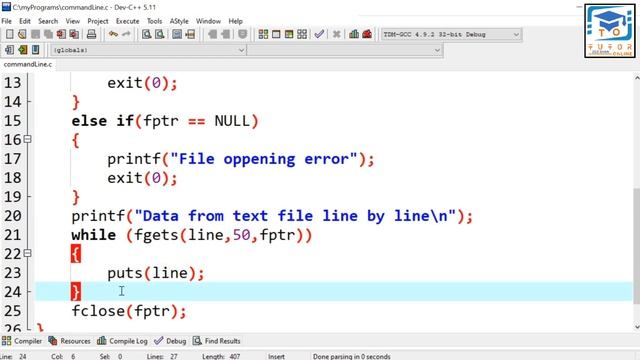Click on "fclose(fptr);" code line

pyautogui.click(x=129, y=311)
